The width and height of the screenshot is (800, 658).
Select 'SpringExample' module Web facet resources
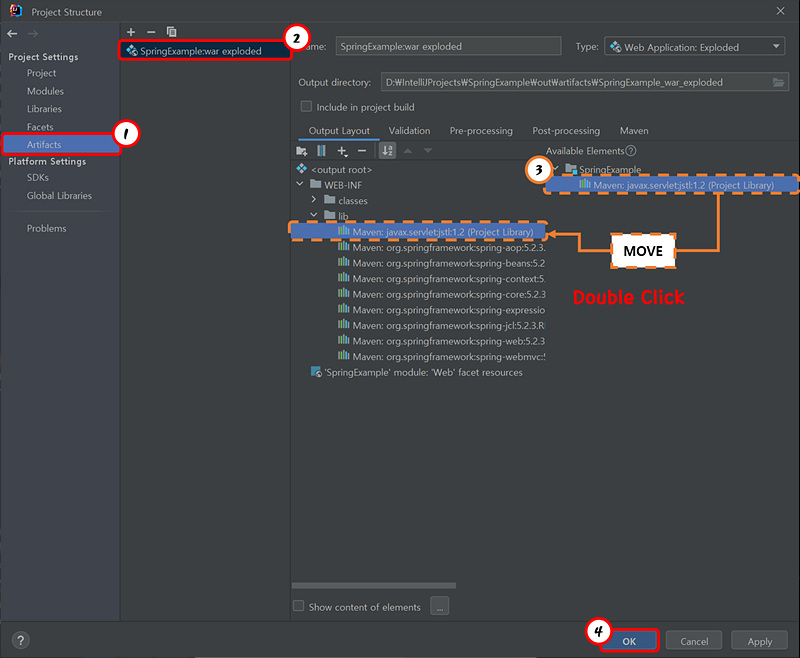pyautogui.click(x=417, y=372)
